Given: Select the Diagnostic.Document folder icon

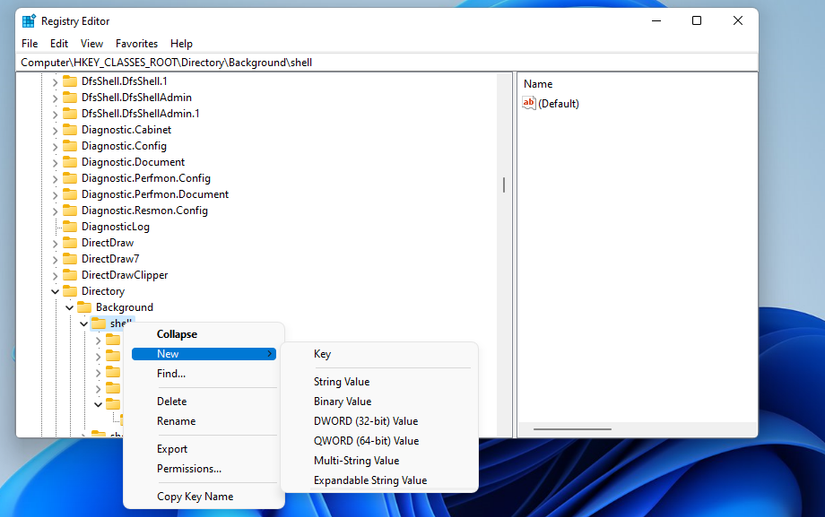Looking at the screenshot, I should coord(69,162).
